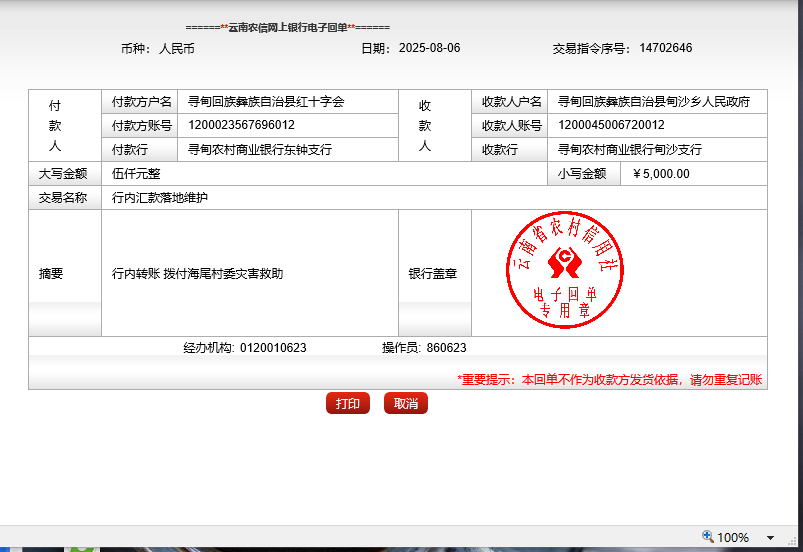The height and width of the screenshot is (552, 803).
Task: Select payee account number 1200045006720012
Action: (x=610, y=125)
